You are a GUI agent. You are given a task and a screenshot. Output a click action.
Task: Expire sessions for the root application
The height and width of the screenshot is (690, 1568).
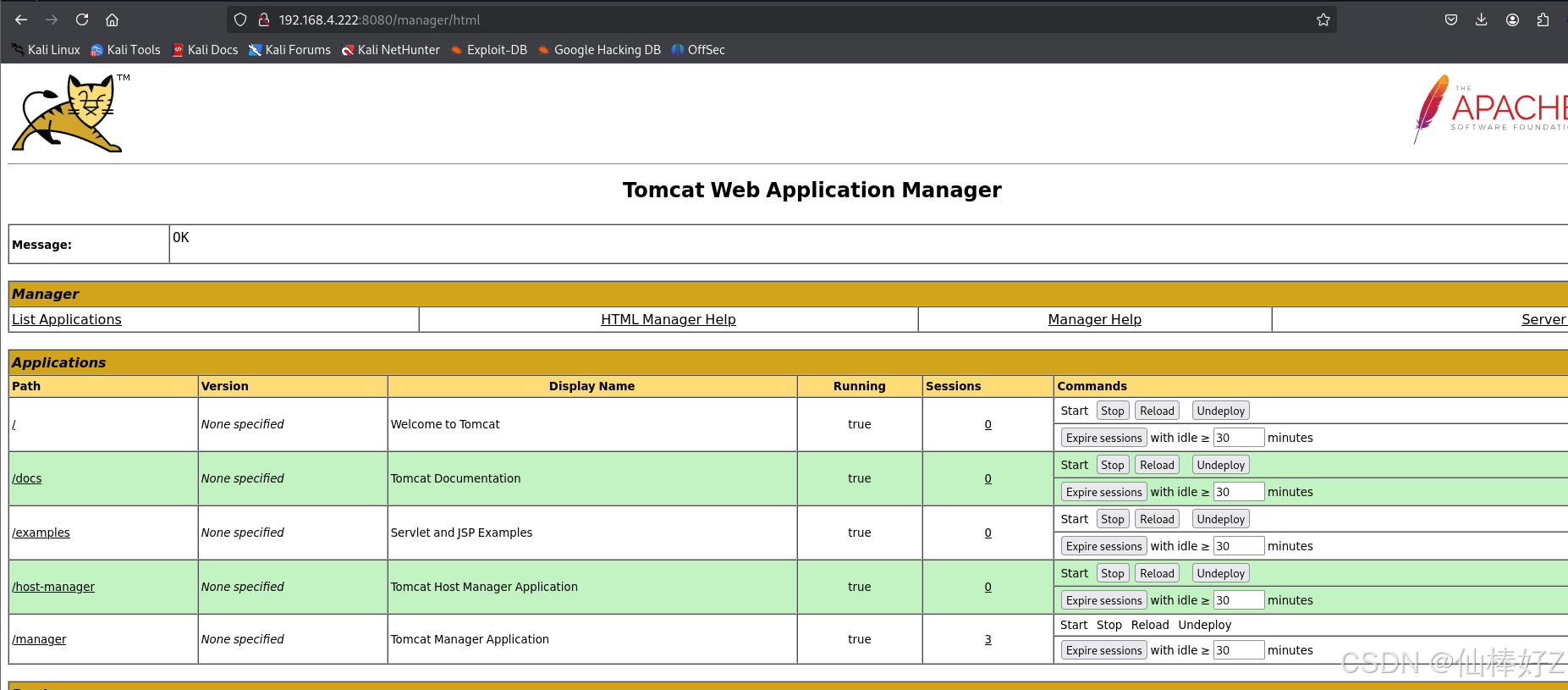click(x=1104, y=438)
